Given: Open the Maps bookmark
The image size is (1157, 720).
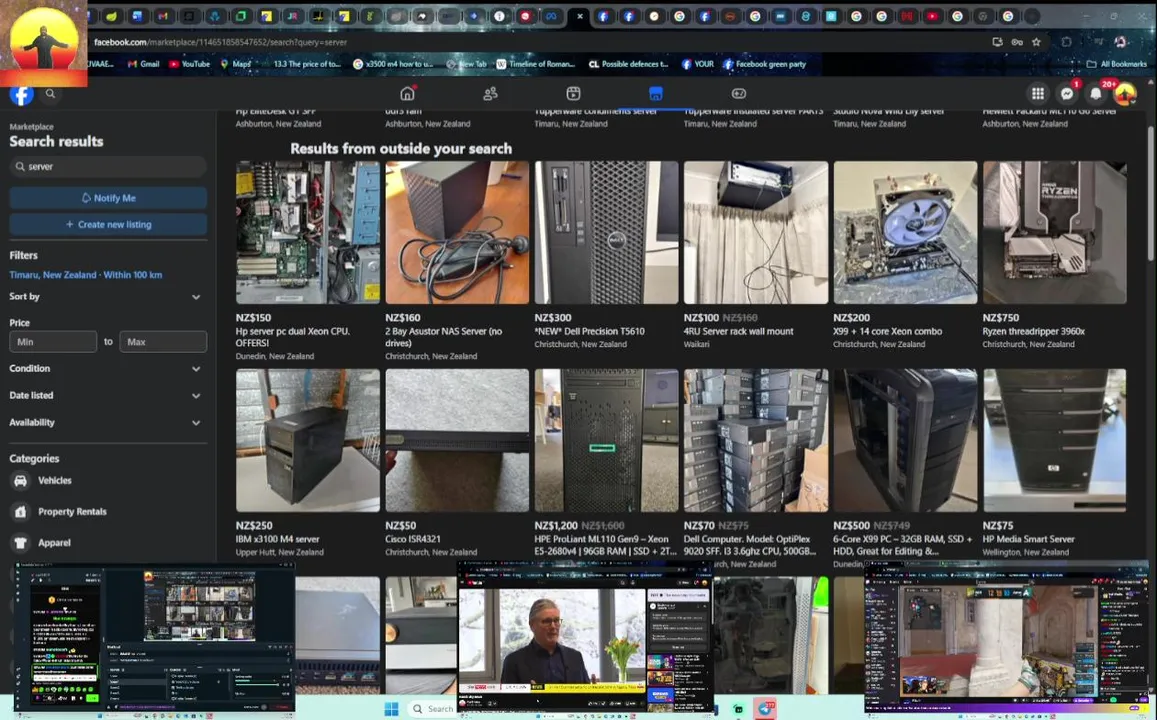Looking at the screenshot, I should (x=235, y=64).
